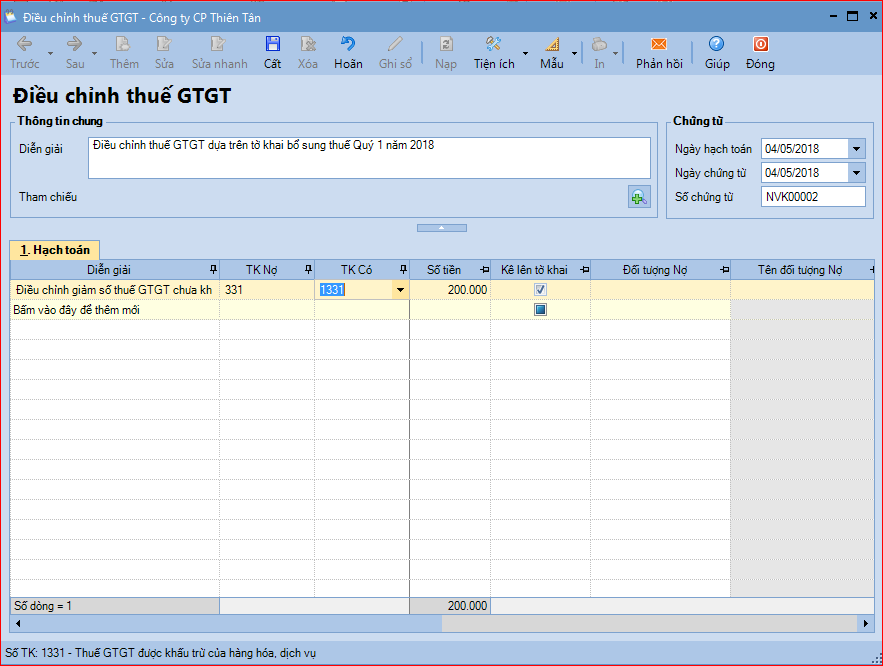Toggle Kê lên tờ khai checkbox in new row
This screenshot has height=666, width=883.
click(x=540, y=310)
